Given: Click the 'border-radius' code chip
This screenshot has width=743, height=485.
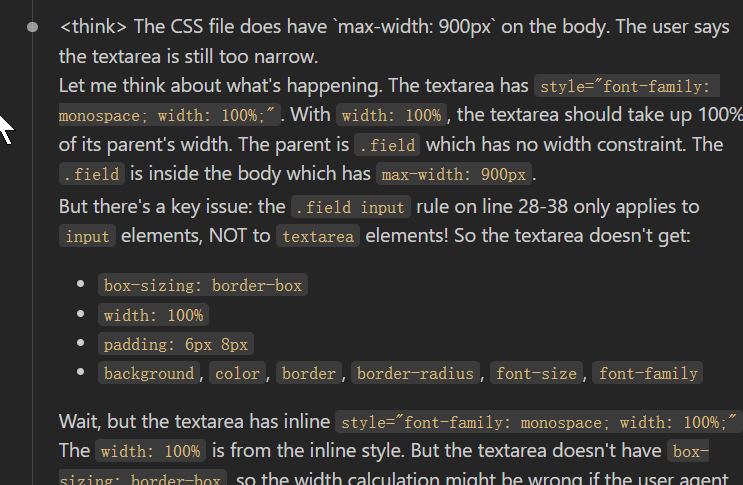Looking at the screenshot, I should coord(415,373).
